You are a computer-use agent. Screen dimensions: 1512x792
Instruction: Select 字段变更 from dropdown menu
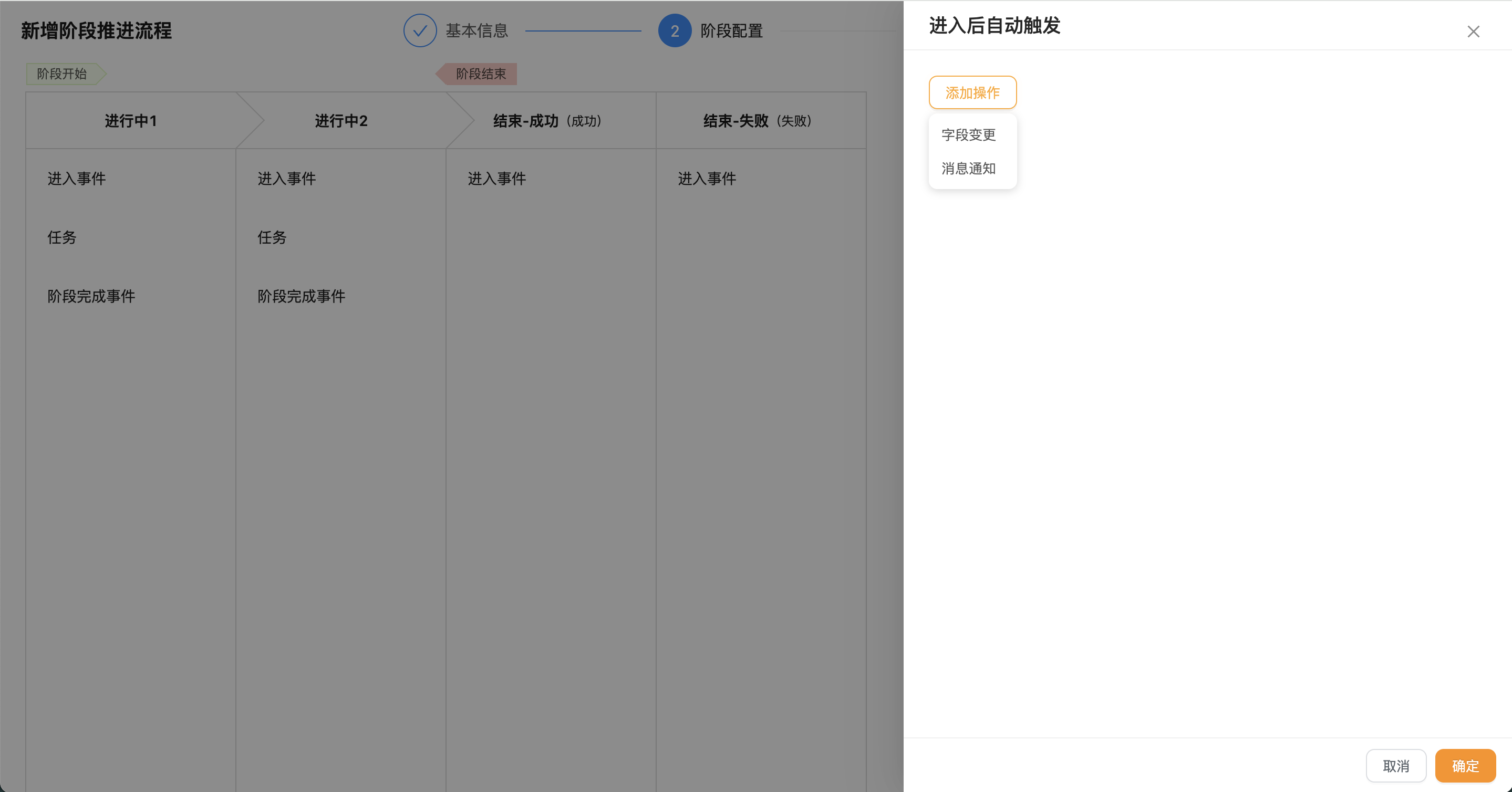[968, 135]
